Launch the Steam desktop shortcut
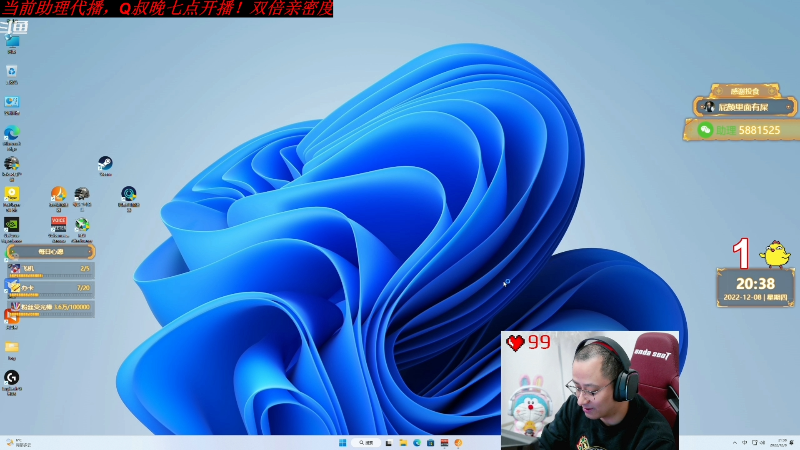This screenshot has height=450, width=800. pyautogui.click(x=105, y=166)
